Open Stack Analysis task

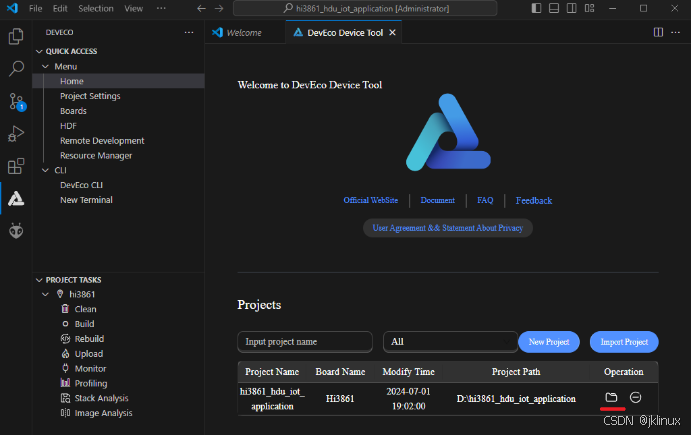tap(101, 398)
